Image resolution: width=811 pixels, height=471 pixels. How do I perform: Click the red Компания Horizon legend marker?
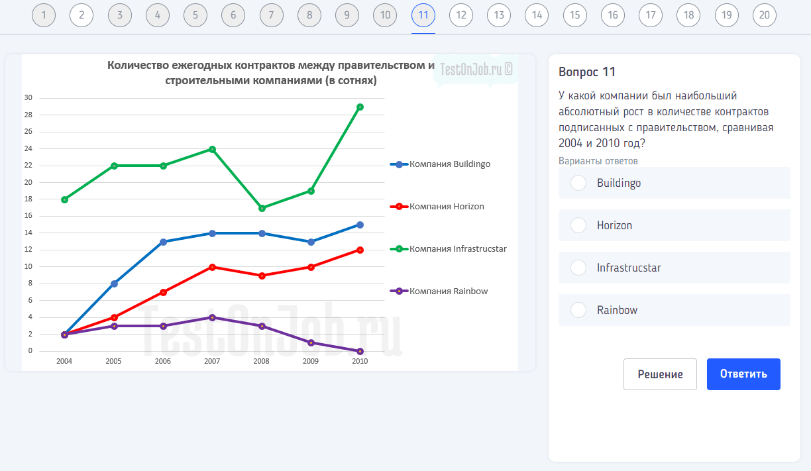click(399, 206)
